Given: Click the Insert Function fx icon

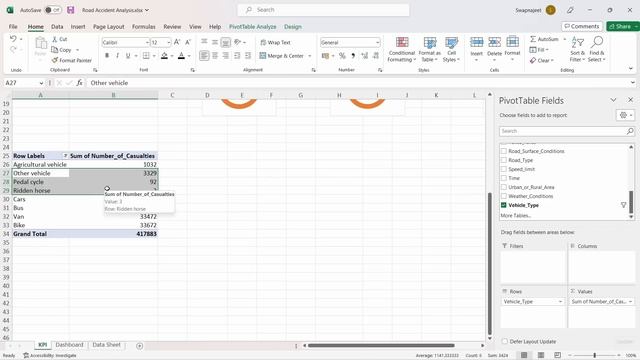Looking at the screenshot, I should click(80, 83).
